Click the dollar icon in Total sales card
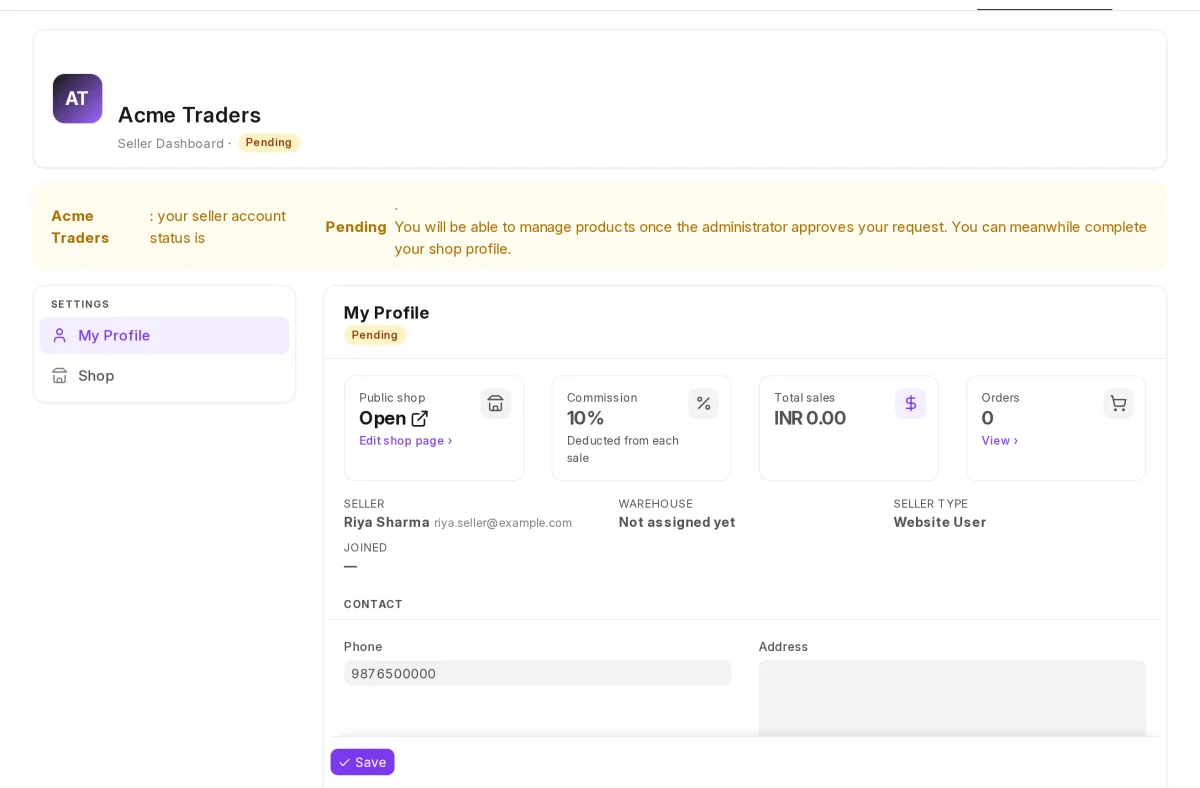This screenshot has width=1200, height=788. (x=910, y=403)
